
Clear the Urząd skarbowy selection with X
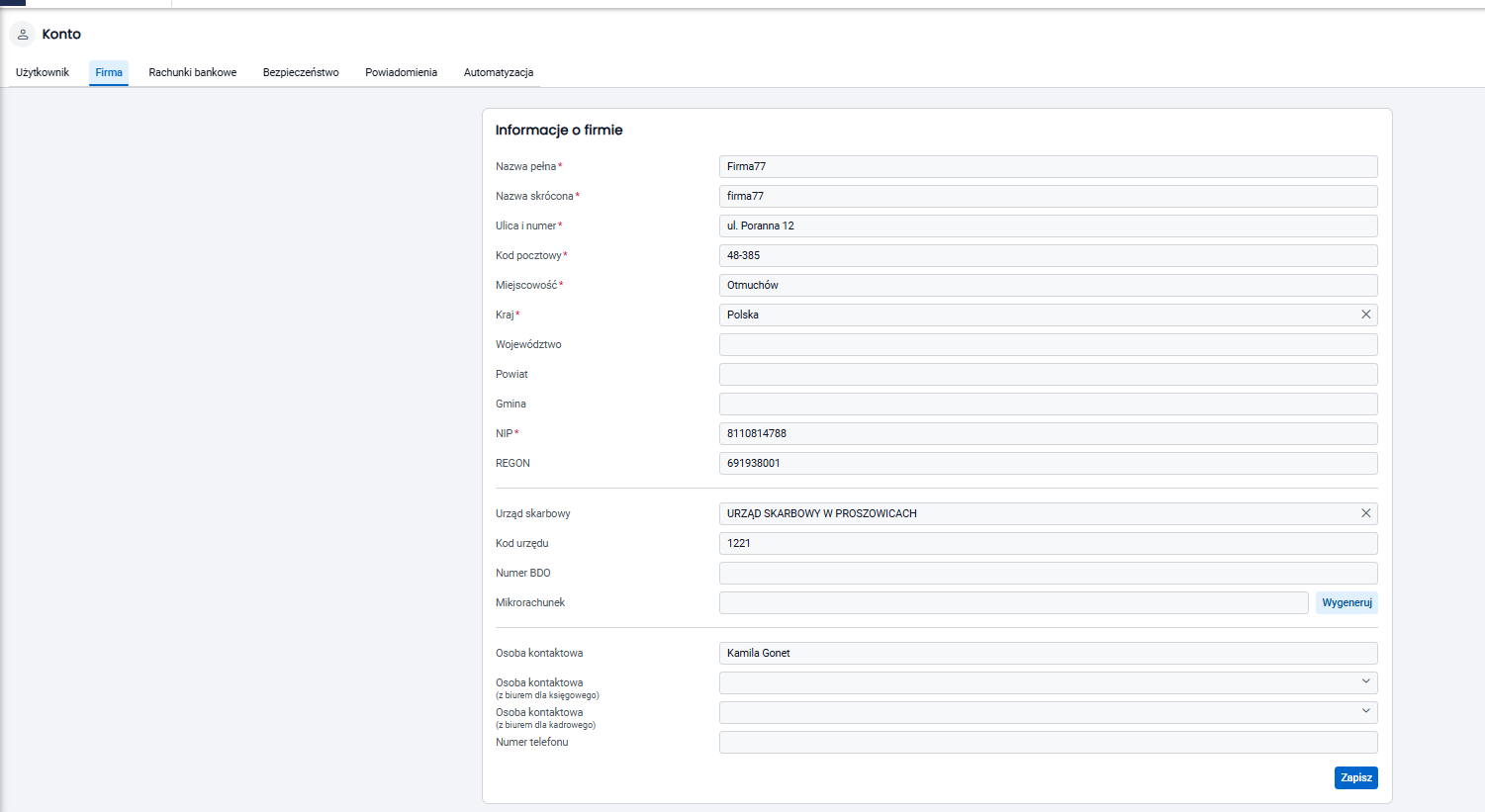click(1365, 513)
